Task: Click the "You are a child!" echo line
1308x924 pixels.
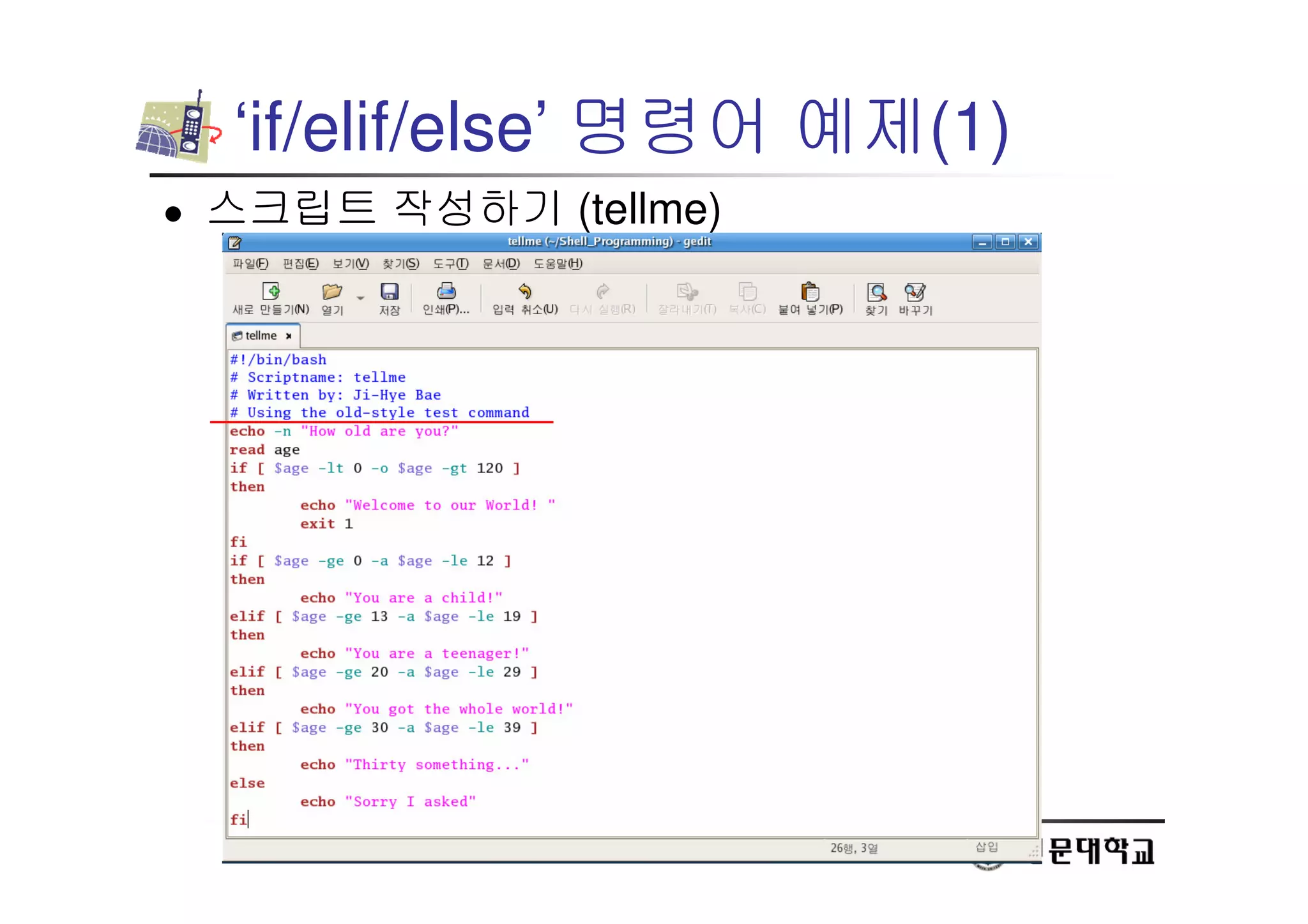Action: [x=402, y=598]
